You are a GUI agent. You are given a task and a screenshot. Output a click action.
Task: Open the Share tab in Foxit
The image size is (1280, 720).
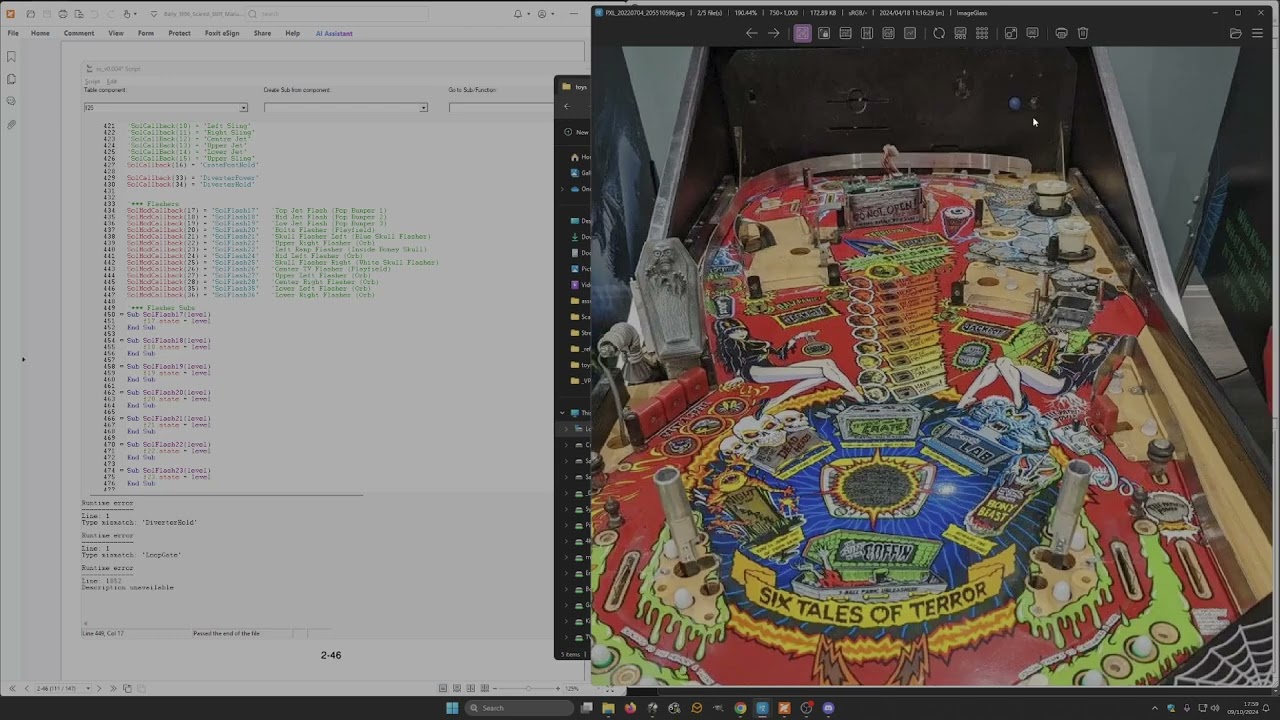[262, 33]
